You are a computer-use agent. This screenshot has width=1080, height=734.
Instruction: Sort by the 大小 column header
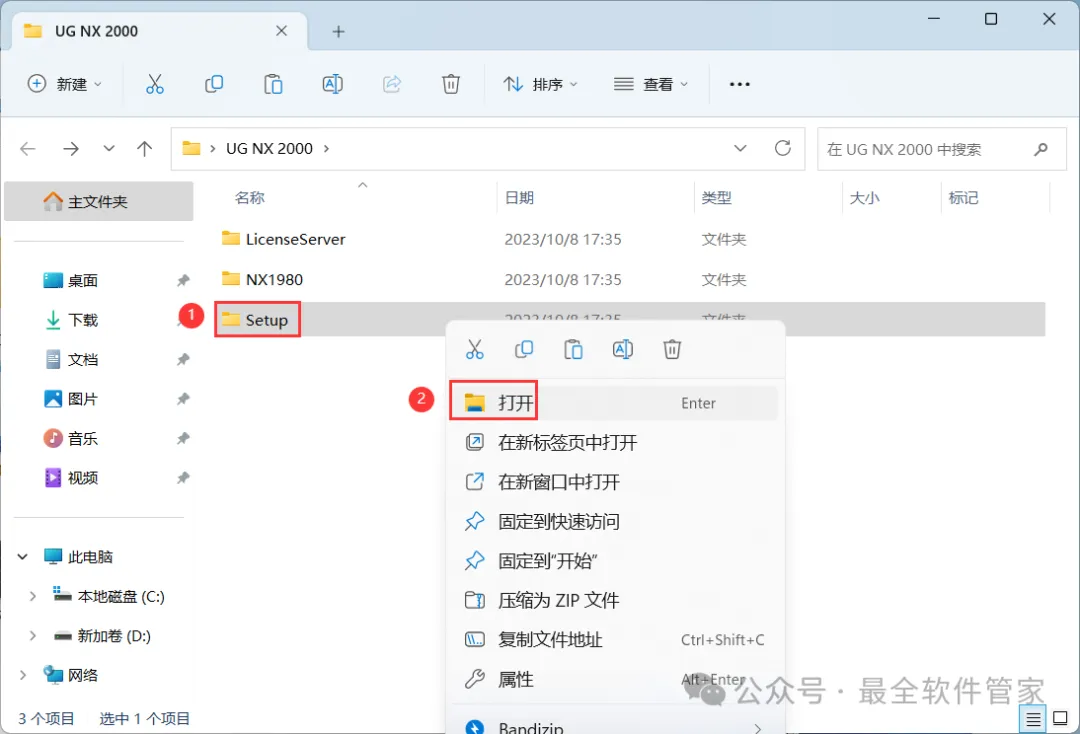(x=864, y=198)
